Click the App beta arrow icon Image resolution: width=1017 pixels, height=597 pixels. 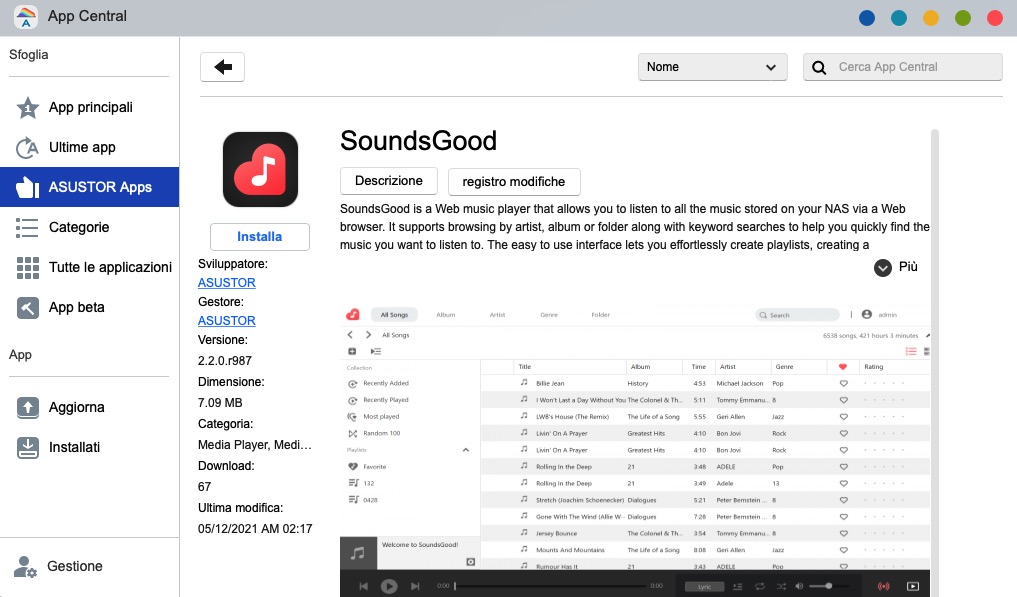click(x=27, y=308)
